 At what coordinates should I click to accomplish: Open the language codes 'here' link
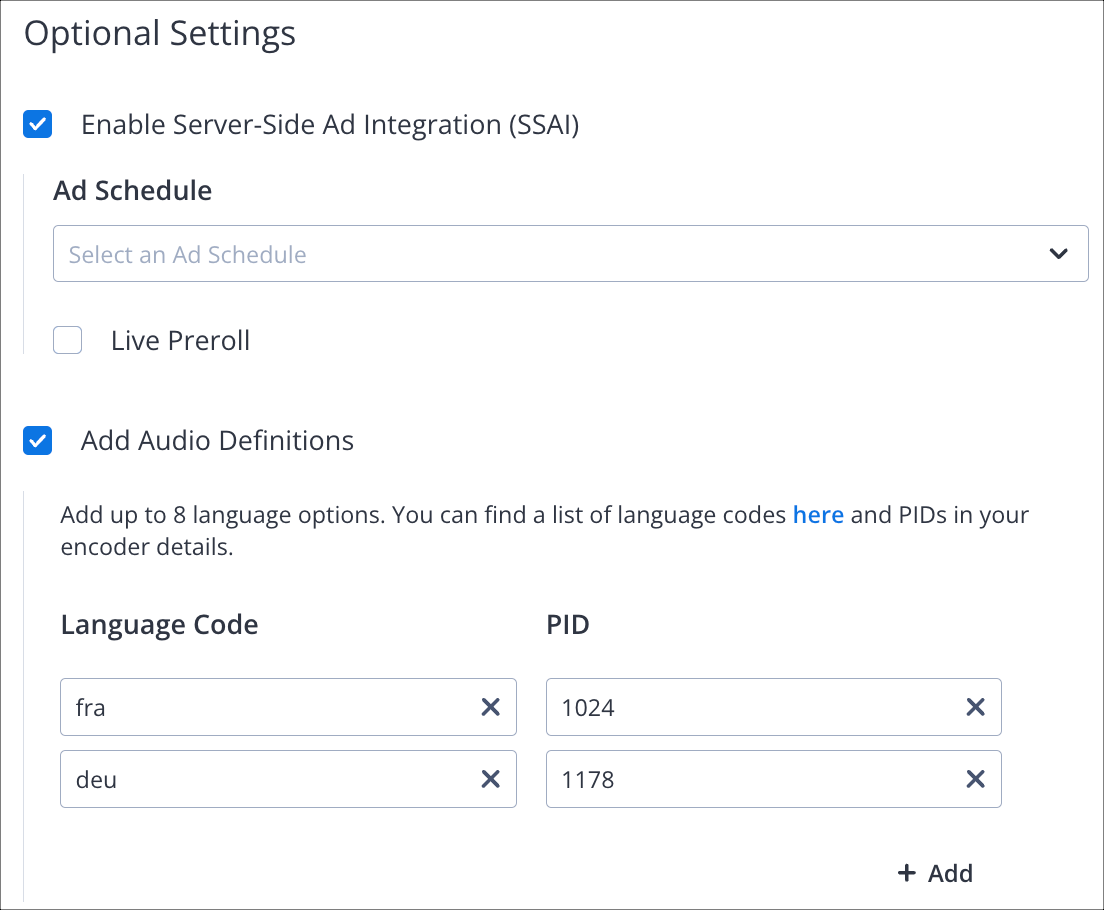[818, 515]
